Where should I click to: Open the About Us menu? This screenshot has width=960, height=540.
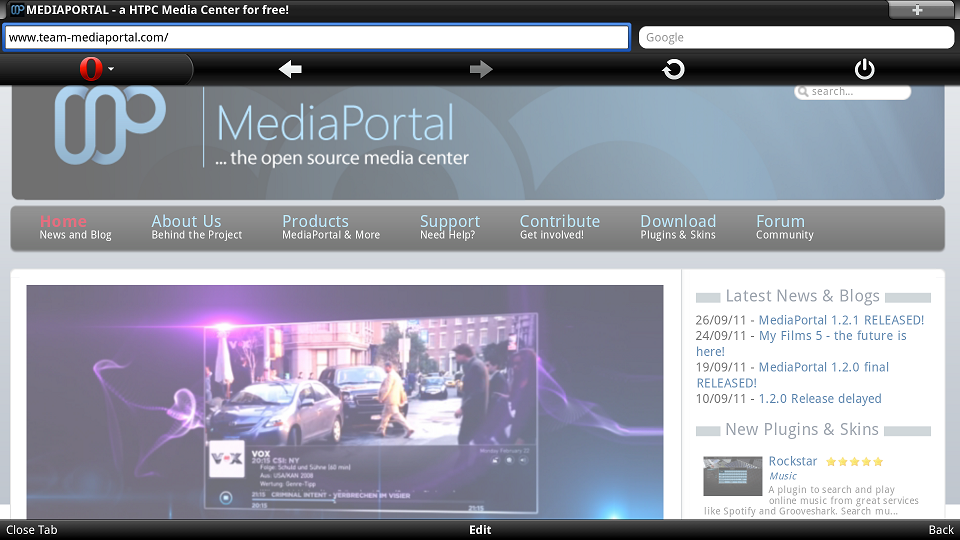197,227
